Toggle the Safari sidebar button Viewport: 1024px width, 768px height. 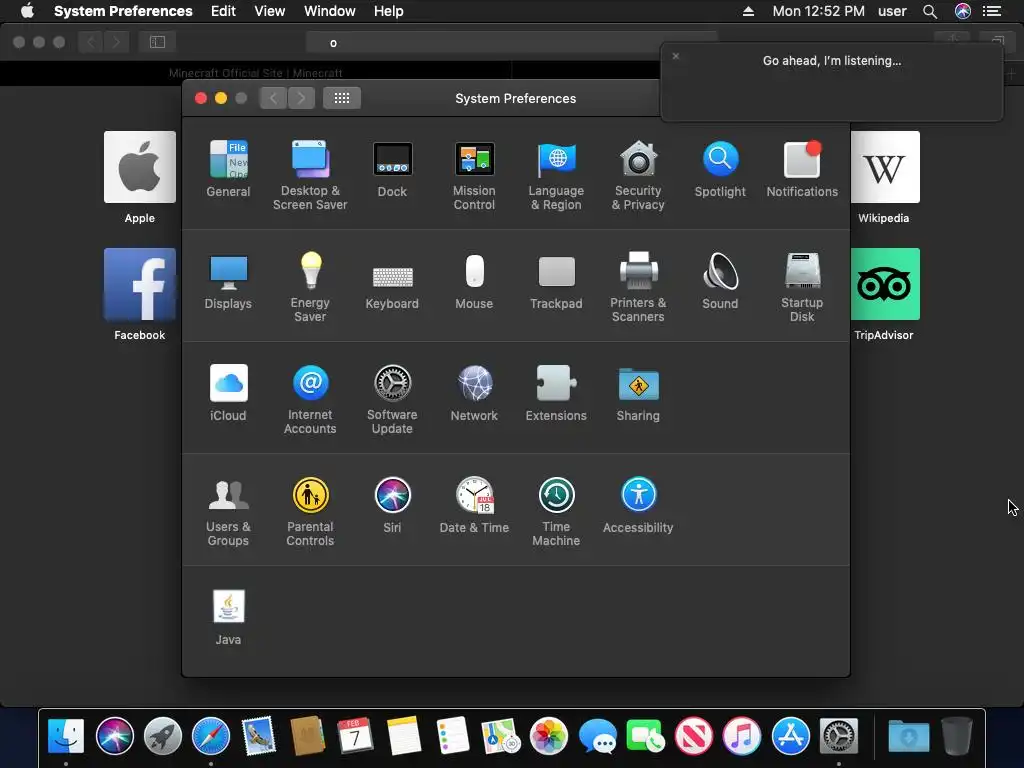(x=157, y=42)
